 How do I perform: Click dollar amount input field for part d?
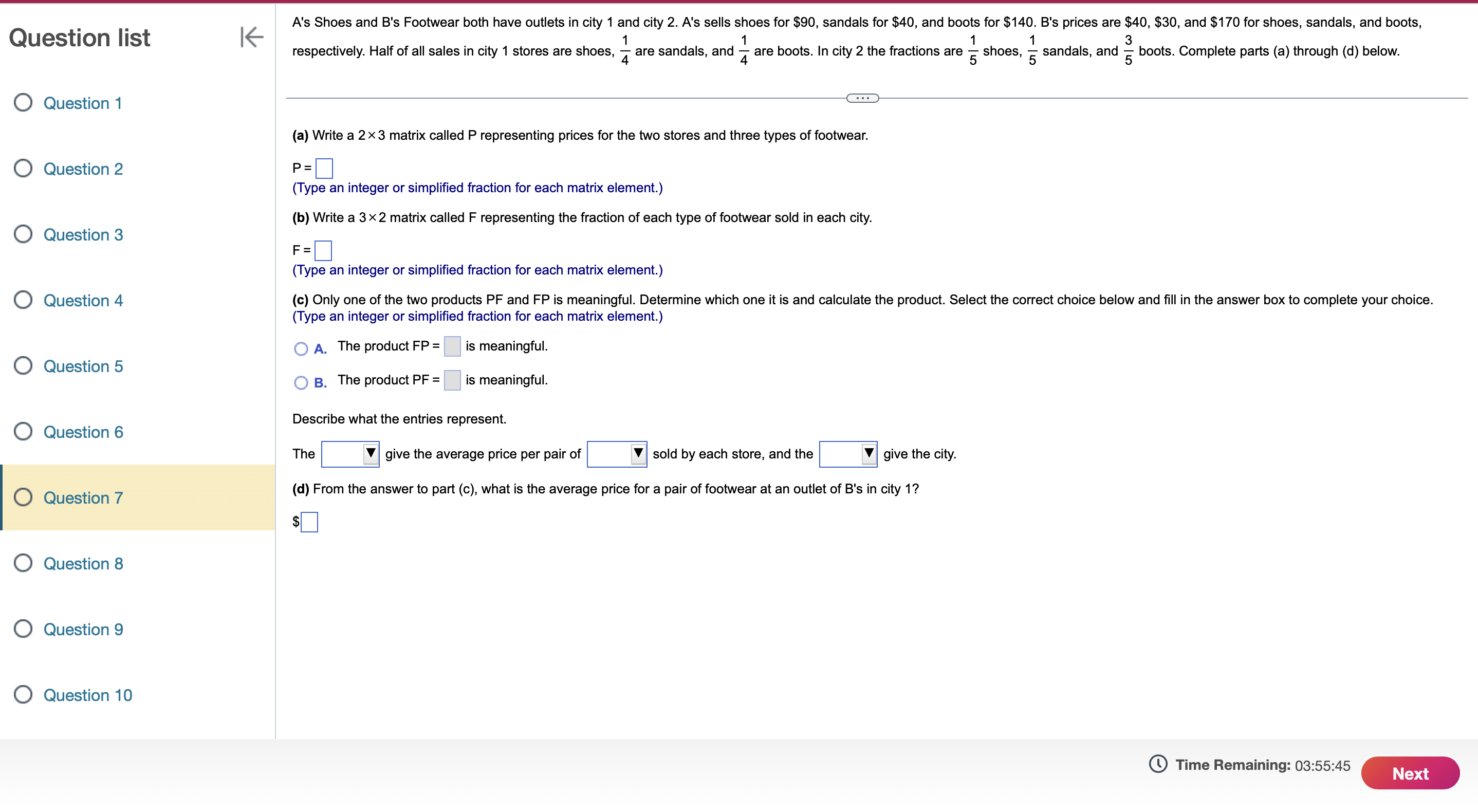click(310, 521)
